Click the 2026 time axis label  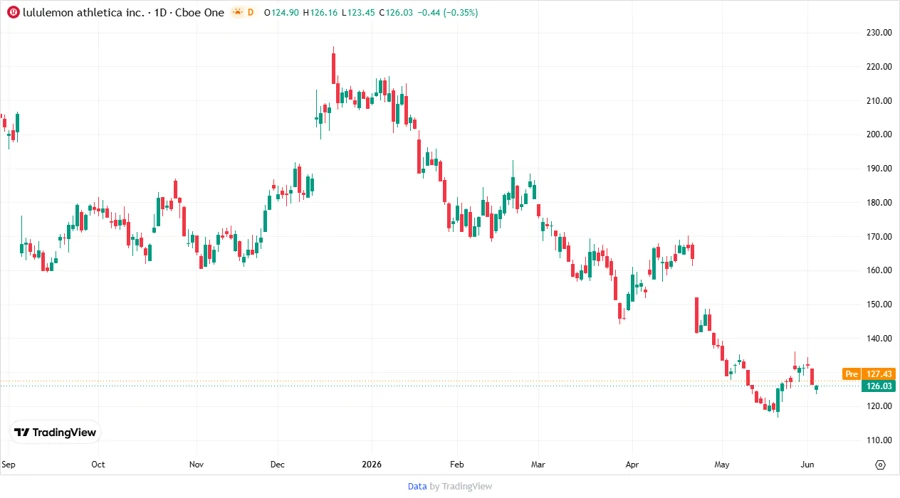(371, 465)
